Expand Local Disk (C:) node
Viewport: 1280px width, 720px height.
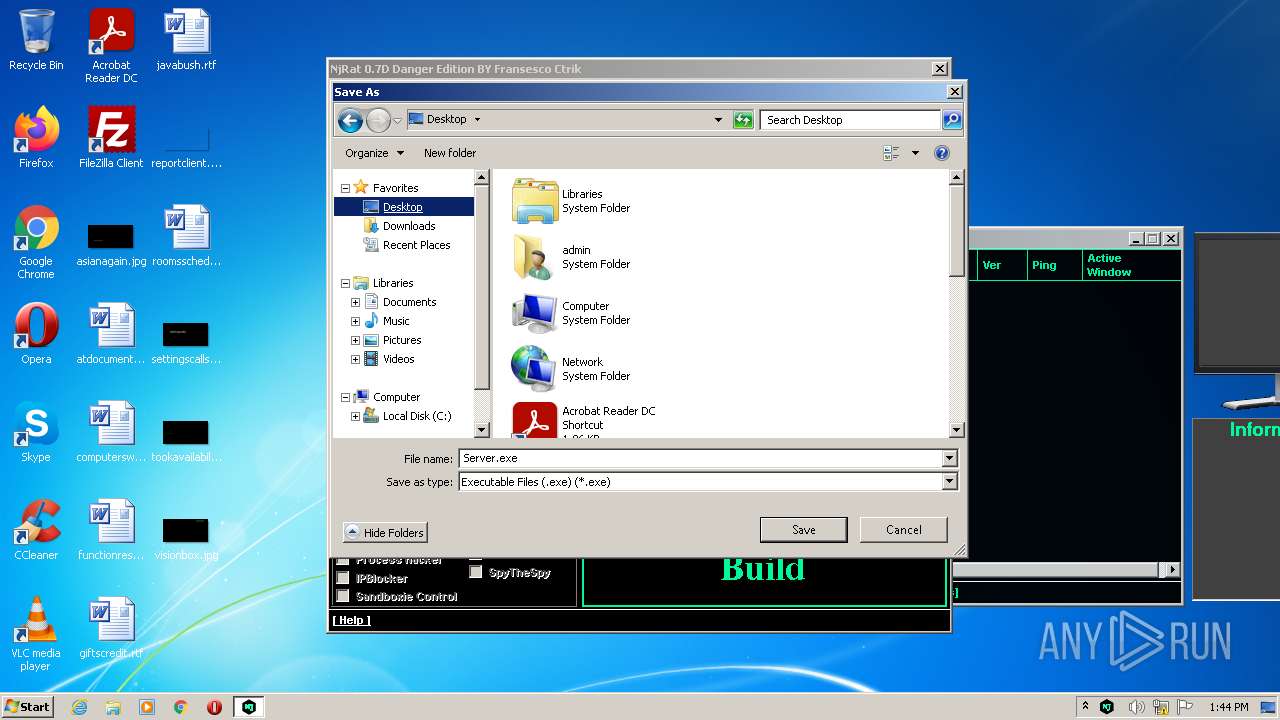coord(355,416)
